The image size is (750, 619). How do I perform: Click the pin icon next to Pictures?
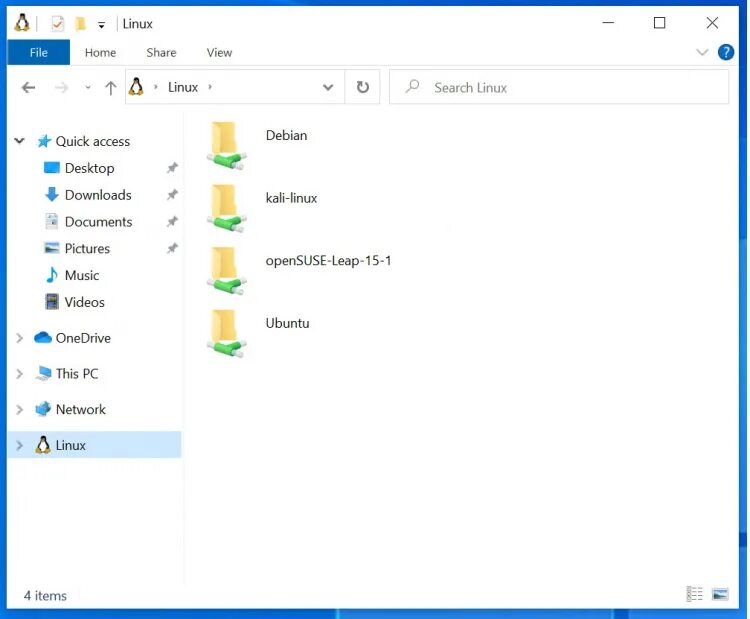(172, 248)
